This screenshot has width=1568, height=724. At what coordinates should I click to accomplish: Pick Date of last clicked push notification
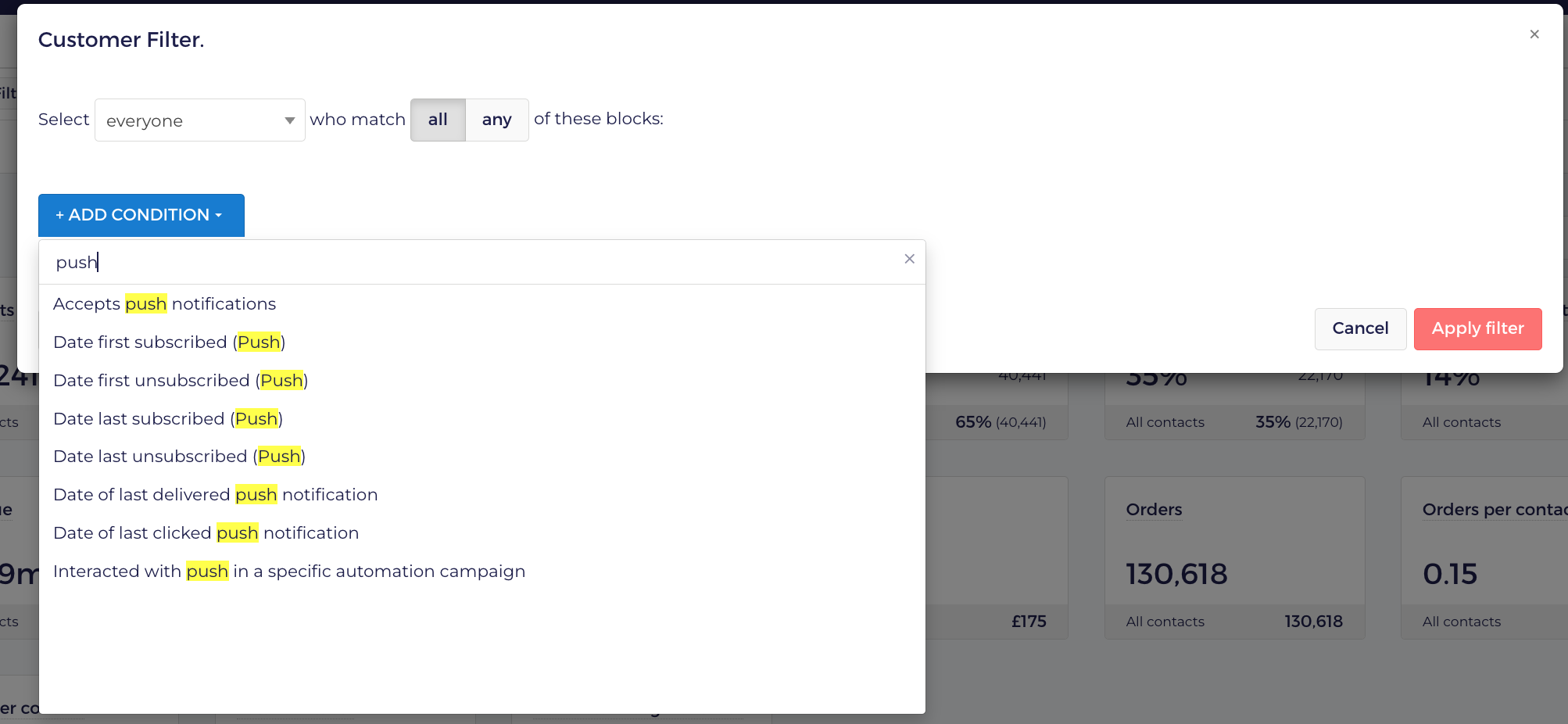point(206,532)
